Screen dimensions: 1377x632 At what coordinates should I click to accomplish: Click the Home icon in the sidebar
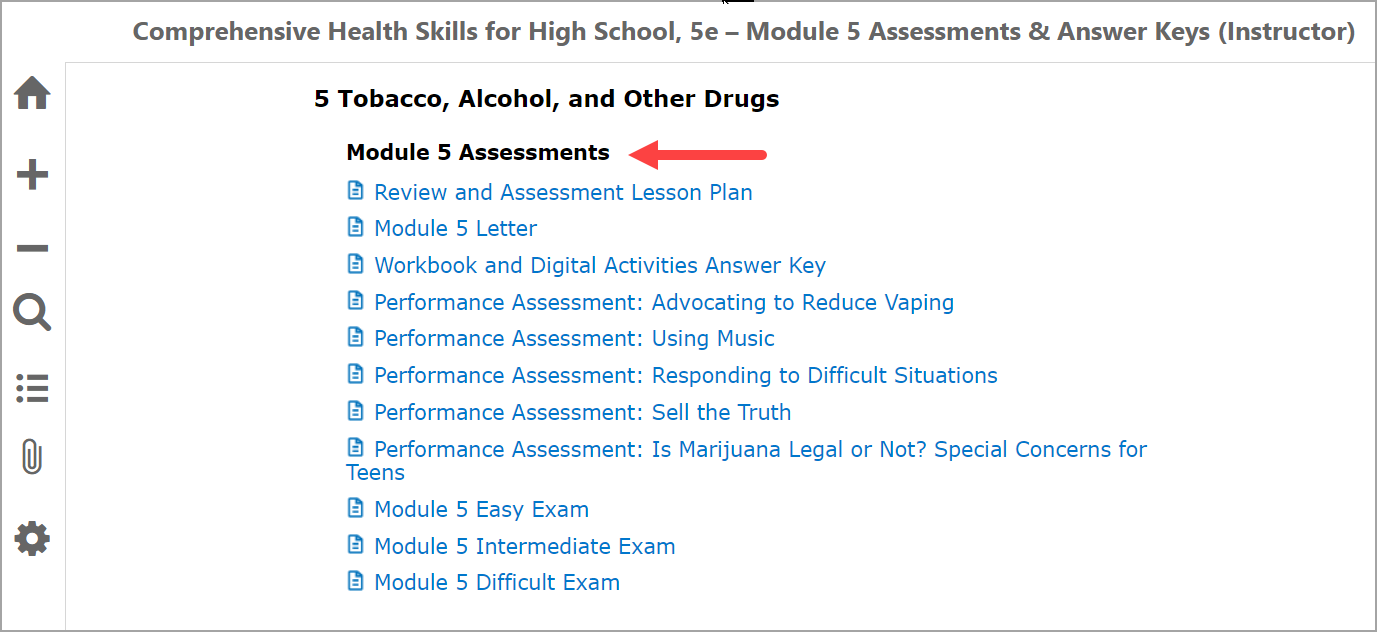point(32,92)
